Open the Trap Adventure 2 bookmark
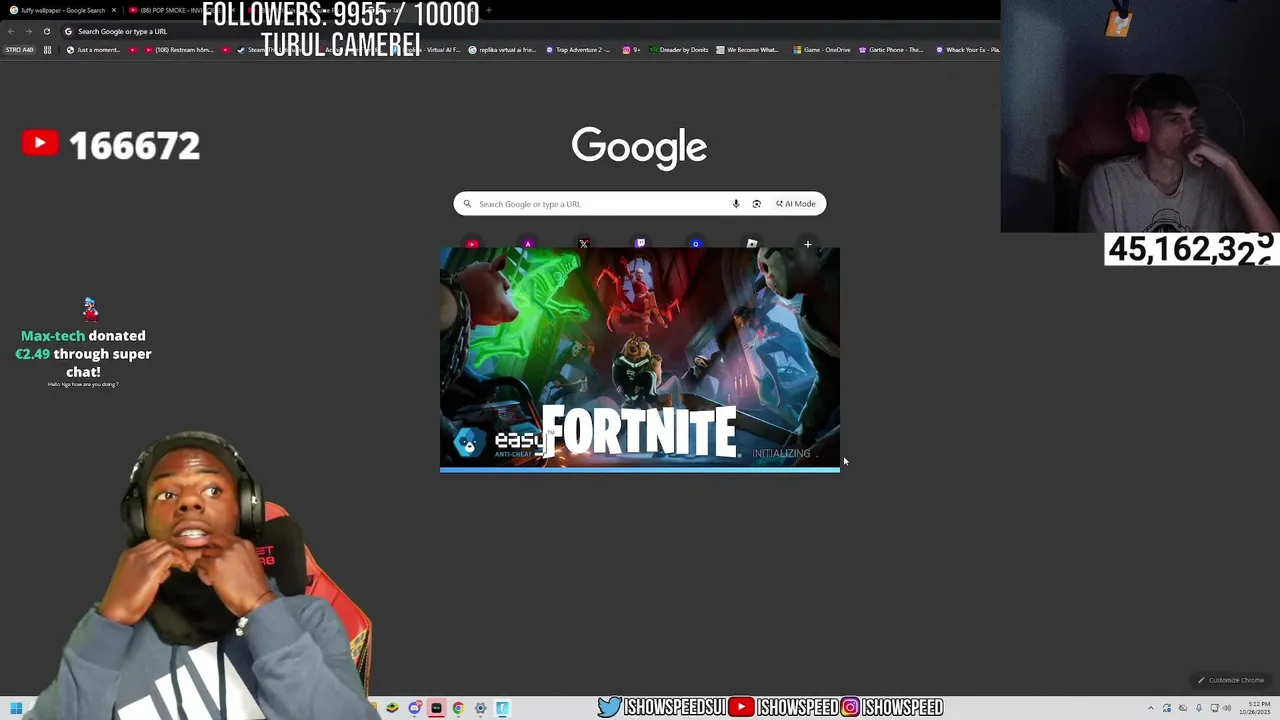1280x720 pixels. tap(578, 50)
